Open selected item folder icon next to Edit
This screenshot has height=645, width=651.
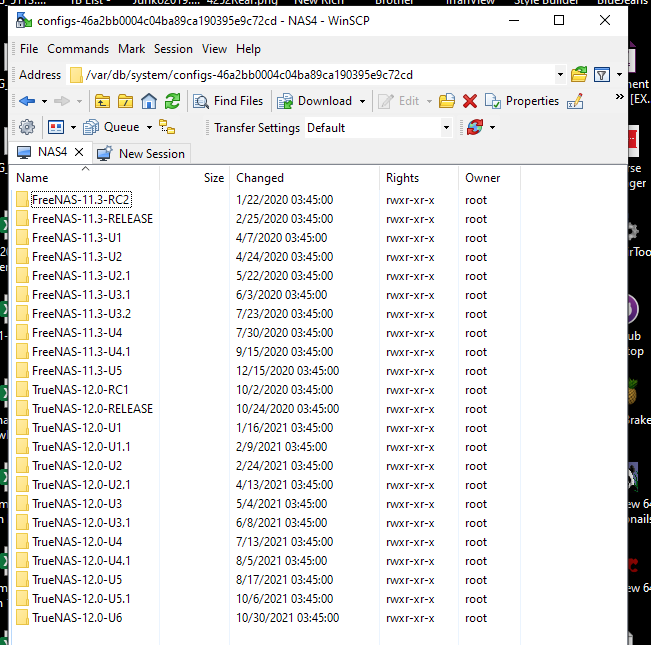click(x=447, y=101)
